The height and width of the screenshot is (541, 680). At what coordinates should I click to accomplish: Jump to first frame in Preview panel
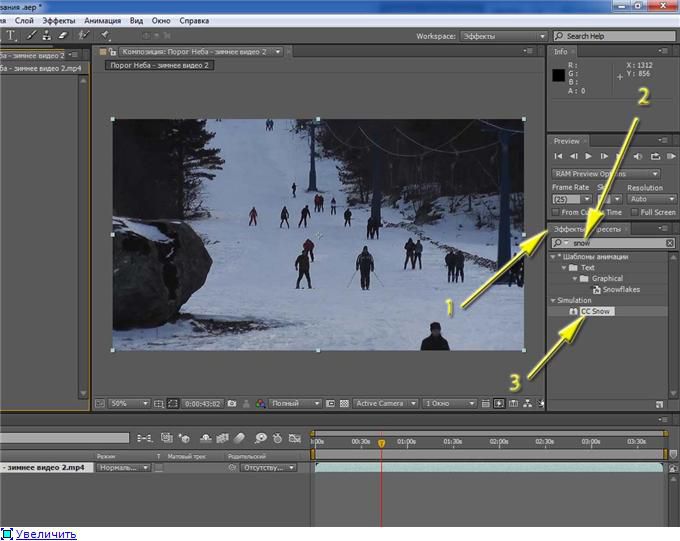pos(558,157)
